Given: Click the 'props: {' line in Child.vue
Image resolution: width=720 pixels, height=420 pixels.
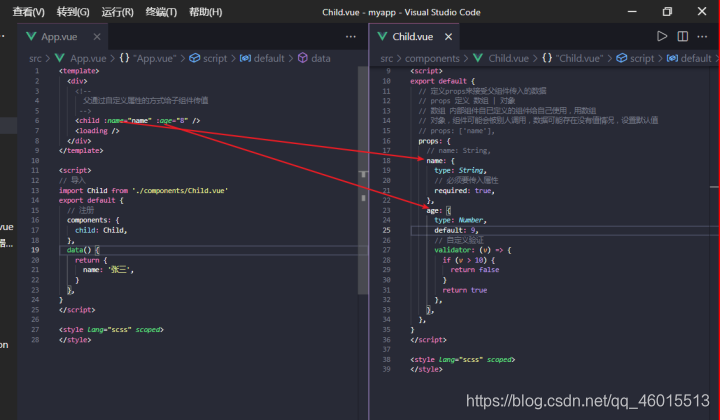Looking at the screenshot, I should (434, 141).
